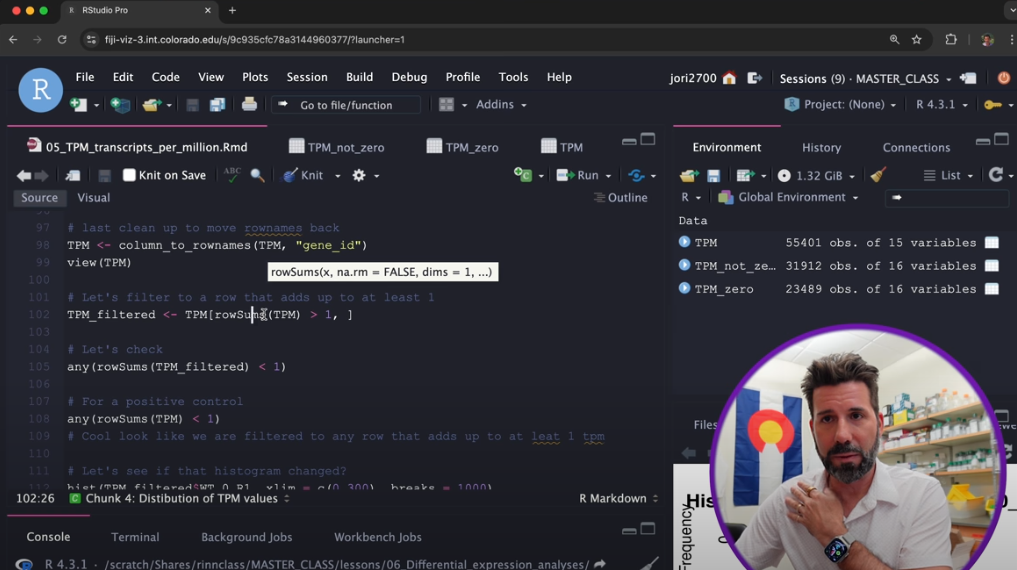Open the Chunk 4 navigation dropdown
Screen dimensions: 1017x570
point(180,499)
